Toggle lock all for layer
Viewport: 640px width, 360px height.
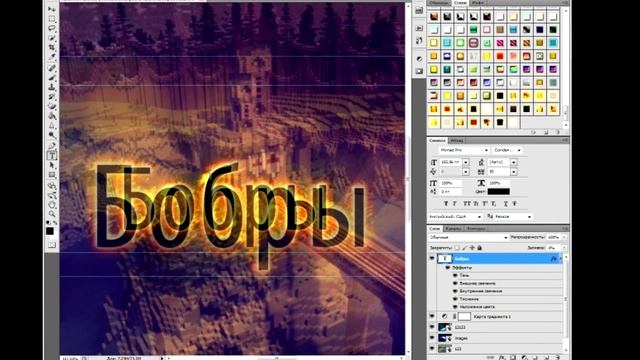pyautogui.click(x=480, y=248)
